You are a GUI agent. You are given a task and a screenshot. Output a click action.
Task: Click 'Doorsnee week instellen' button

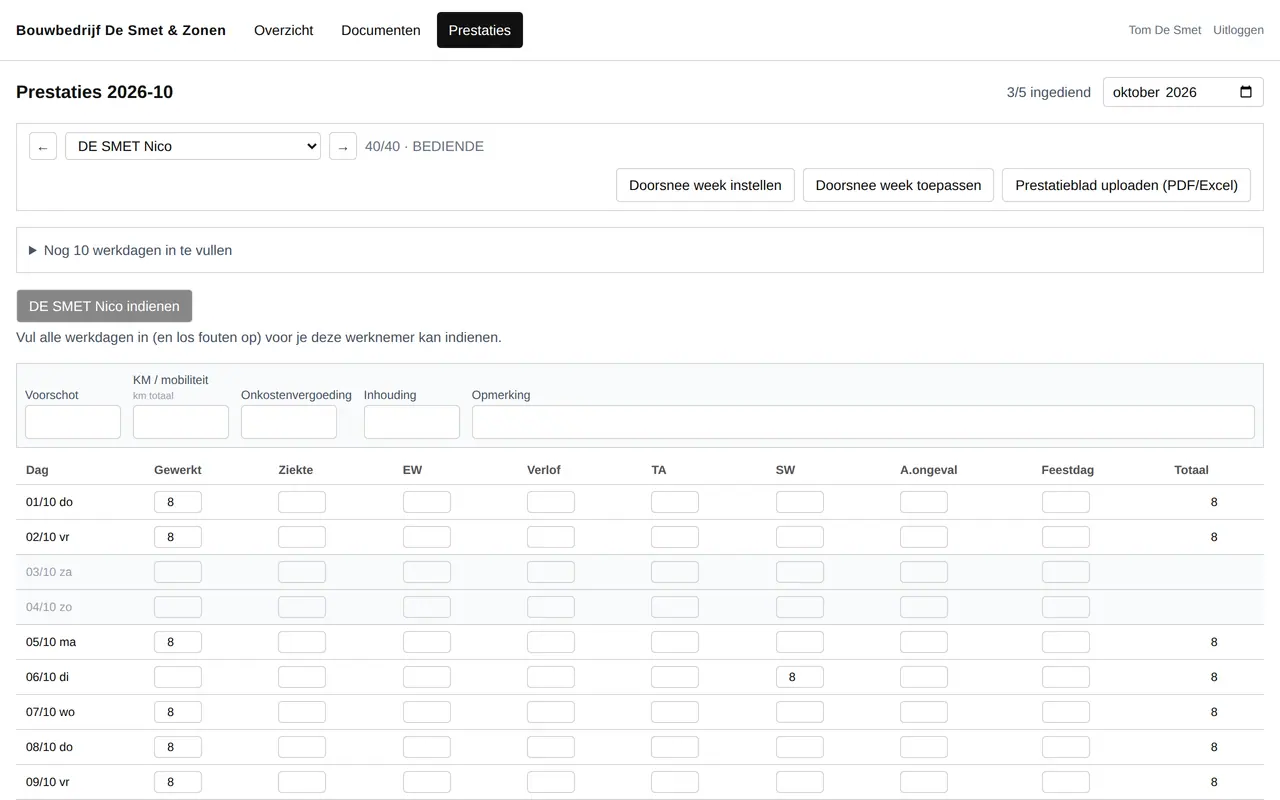point(705,185)
